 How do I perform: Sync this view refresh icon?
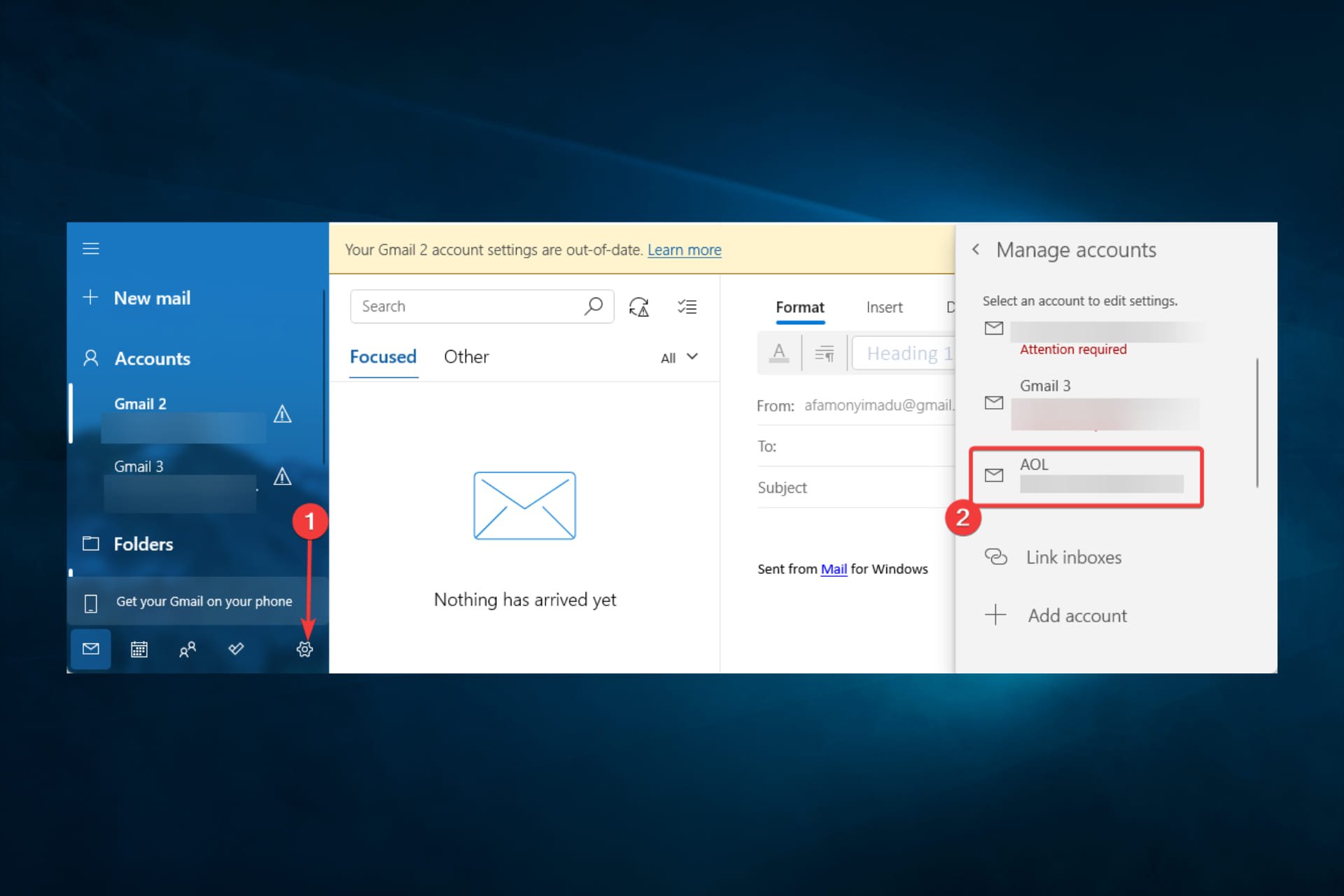[639, 307]
